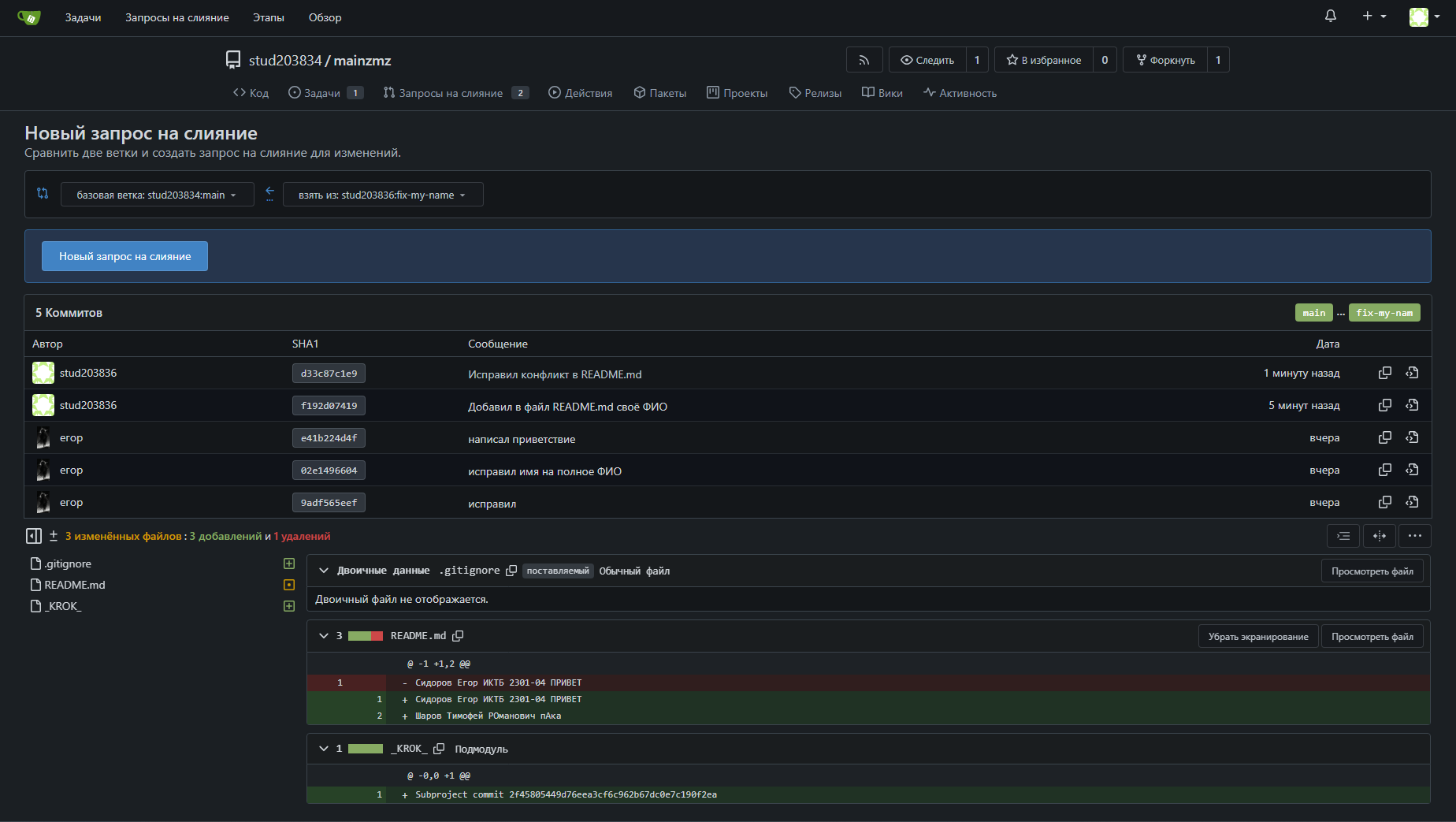Screen dimensions: 1456x822
Task: Open the Релизы repository tab
Action: click(x=815, y=93)
